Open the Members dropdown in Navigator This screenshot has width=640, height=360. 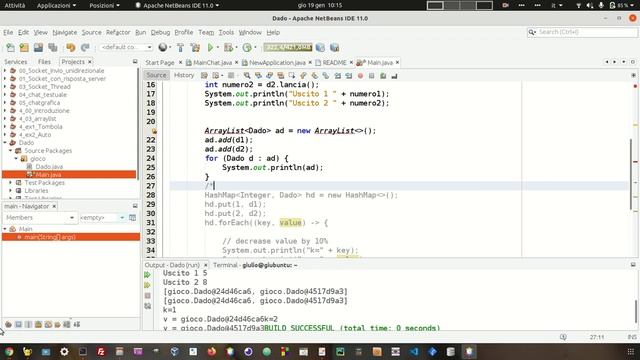tap(39, 218)
